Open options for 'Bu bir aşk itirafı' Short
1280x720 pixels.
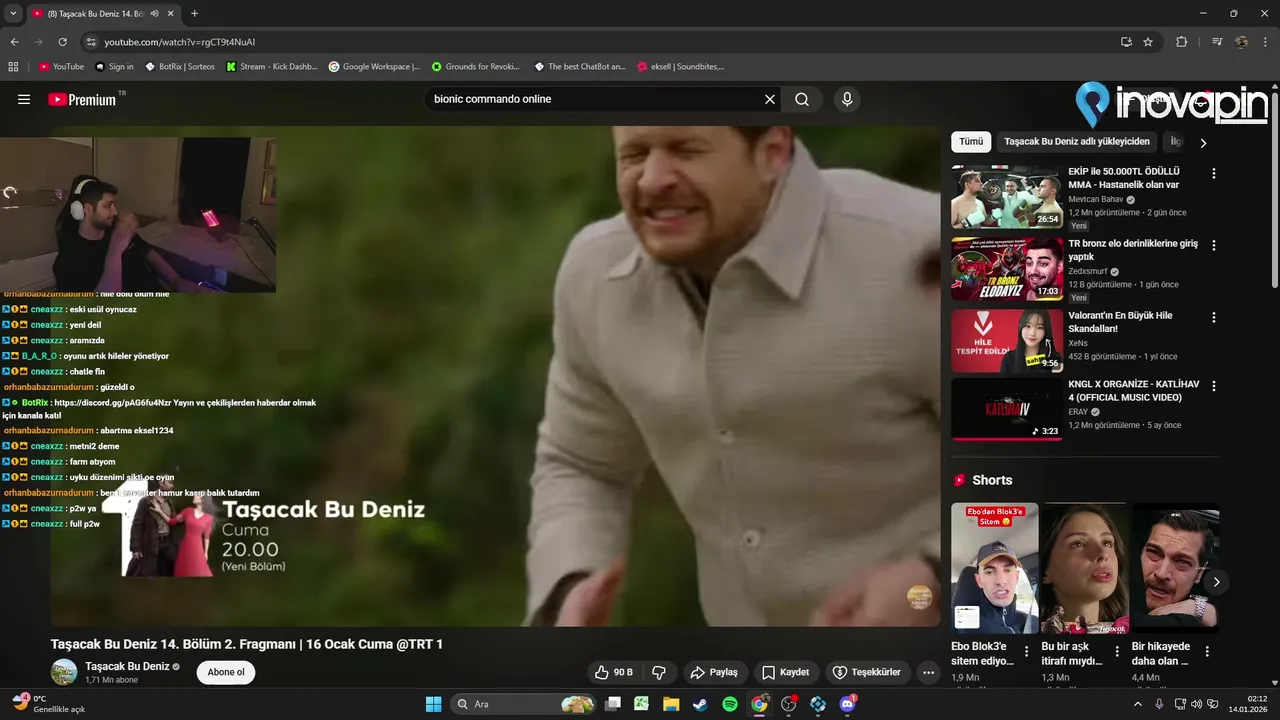click(x=1117, y=651)
